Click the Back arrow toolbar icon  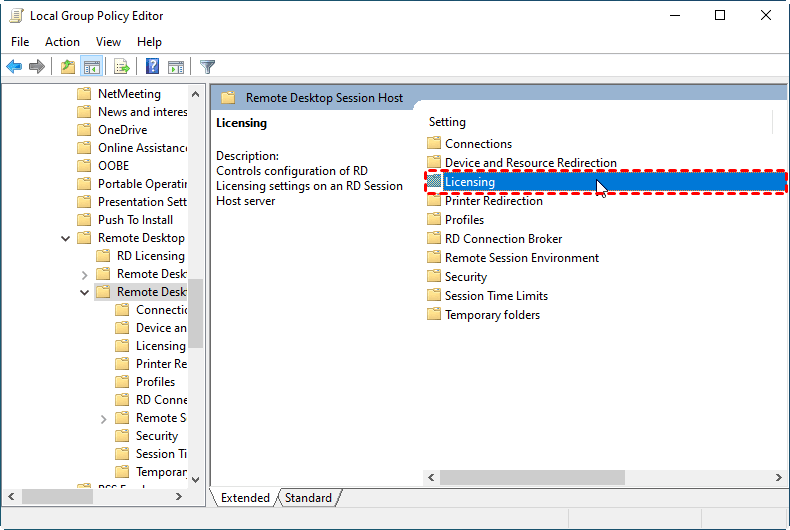(x=14, y=67)
